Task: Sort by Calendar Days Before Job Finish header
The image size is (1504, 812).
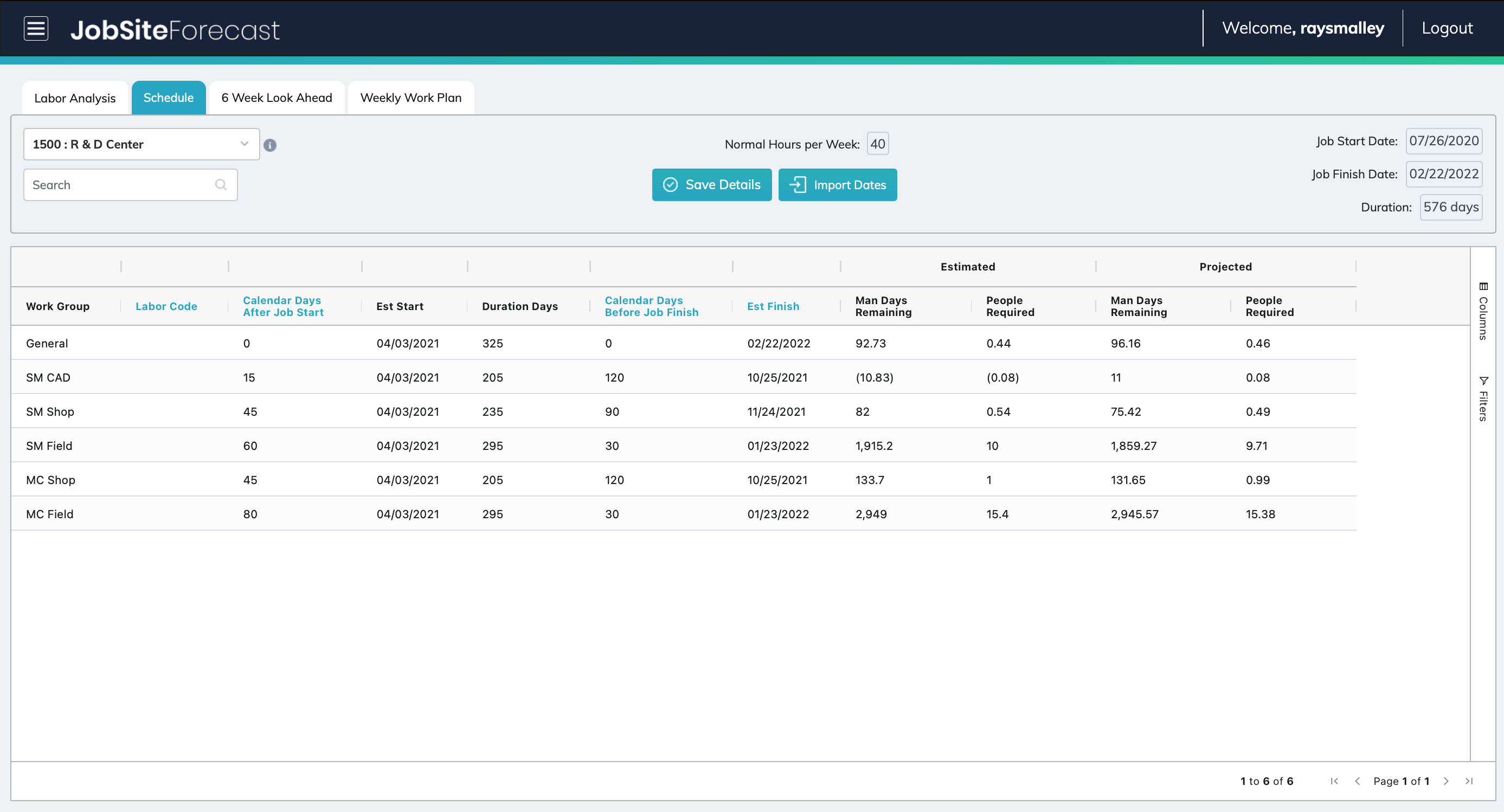Action: pyautogui.click(x=652, y=306)
